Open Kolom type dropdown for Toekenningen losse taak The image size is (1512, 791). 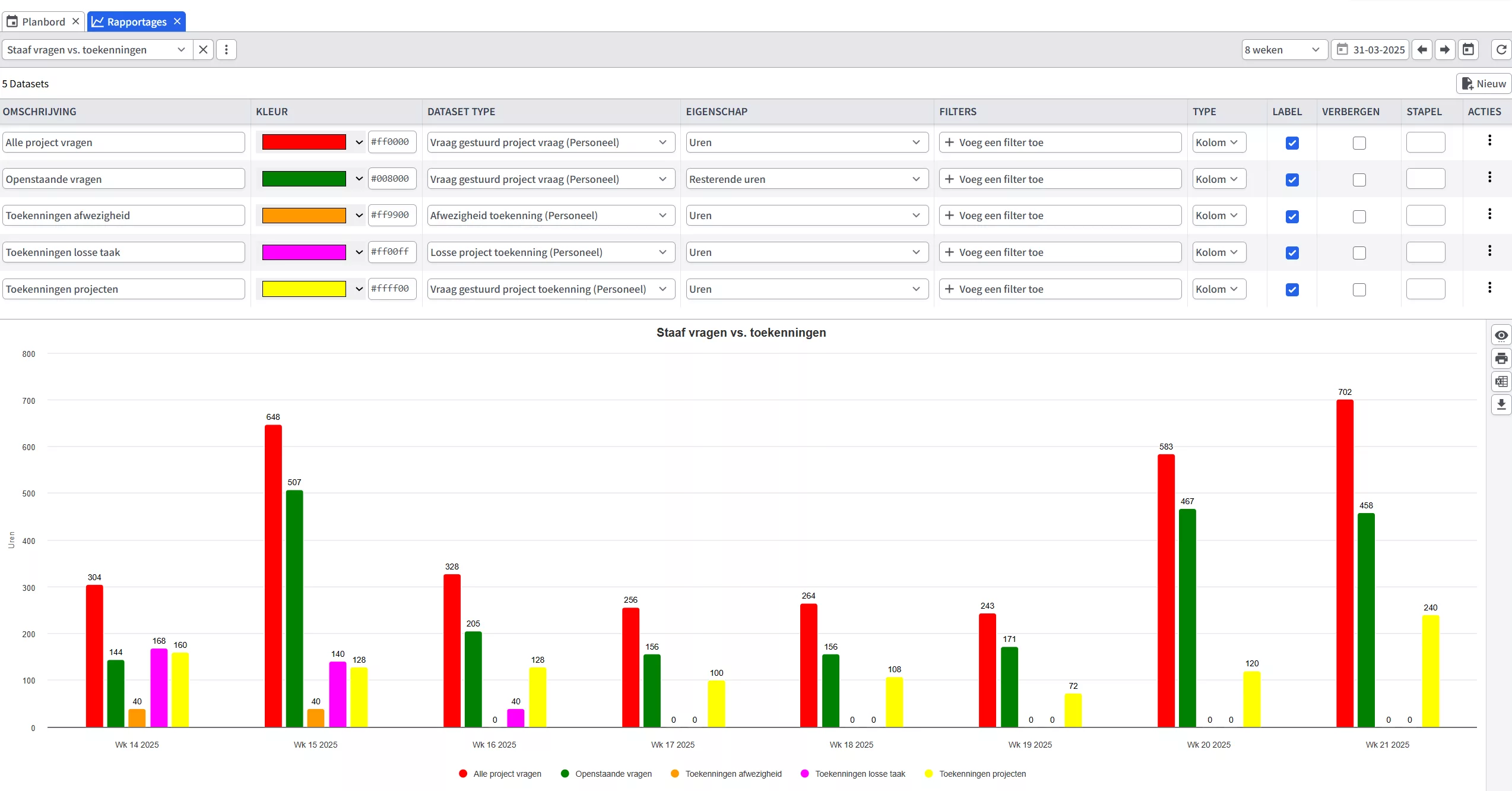[1218, 252]
